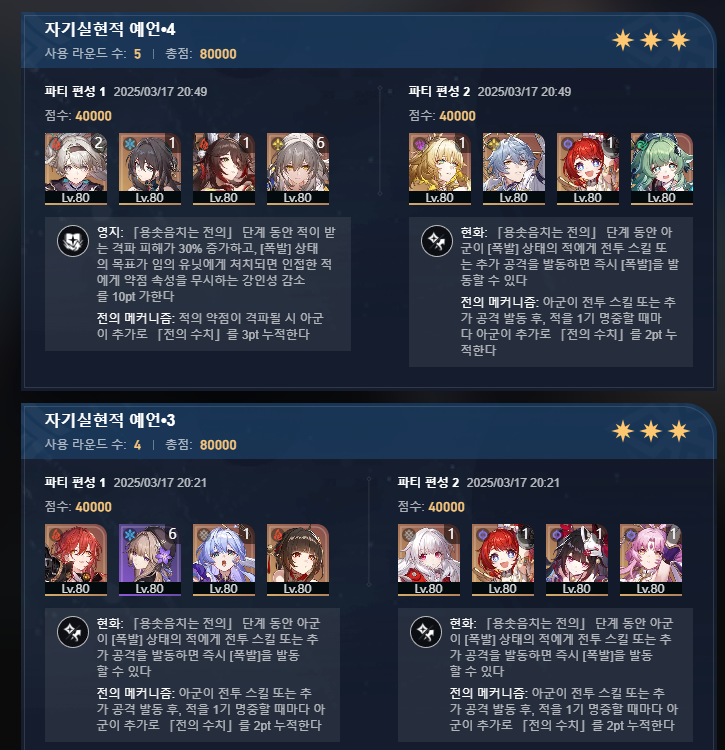Select the fox-mask character in 예언•3 party 2
725x750 pixels.
(x=576, y=560)
